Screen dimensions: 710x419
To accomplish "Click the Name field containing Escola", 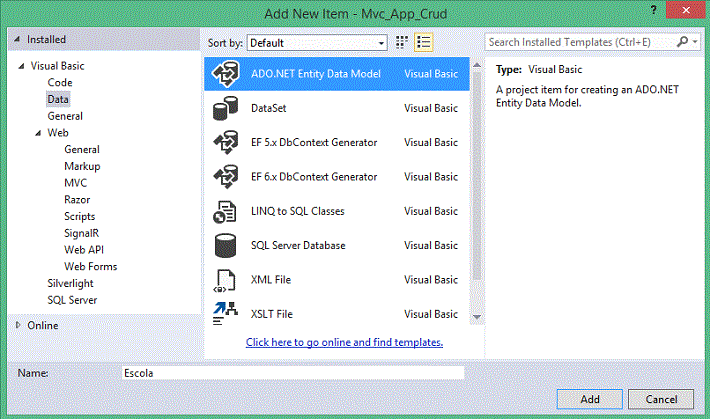I will coord(293,373).
